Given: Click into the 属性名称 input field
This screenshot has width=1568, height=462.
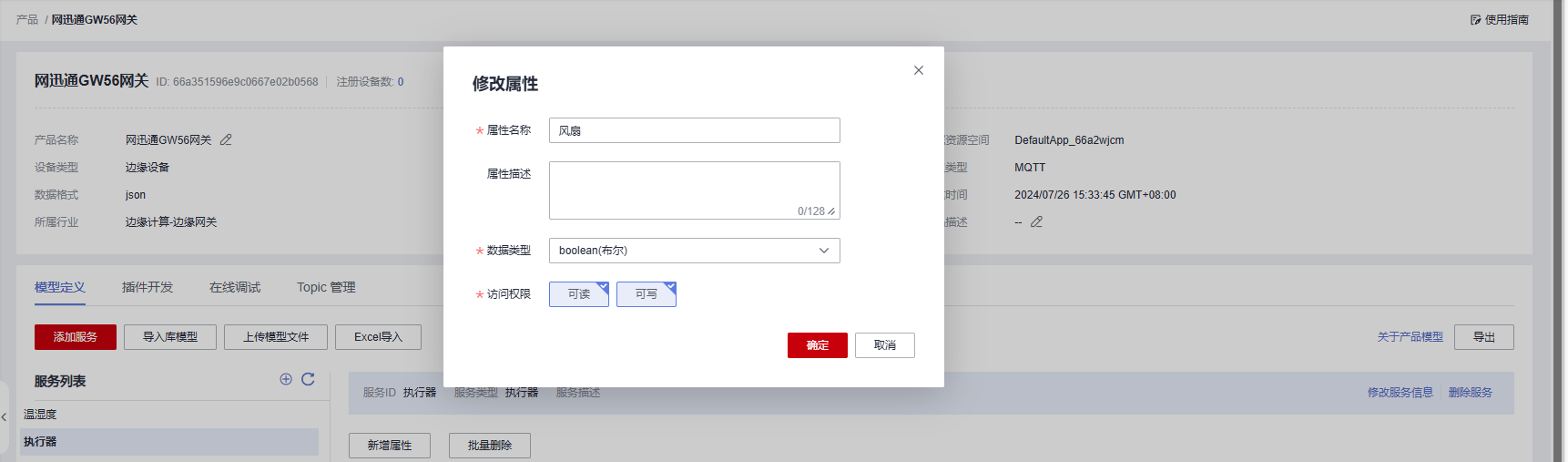Looking at the screenshot, I should 694,130.
